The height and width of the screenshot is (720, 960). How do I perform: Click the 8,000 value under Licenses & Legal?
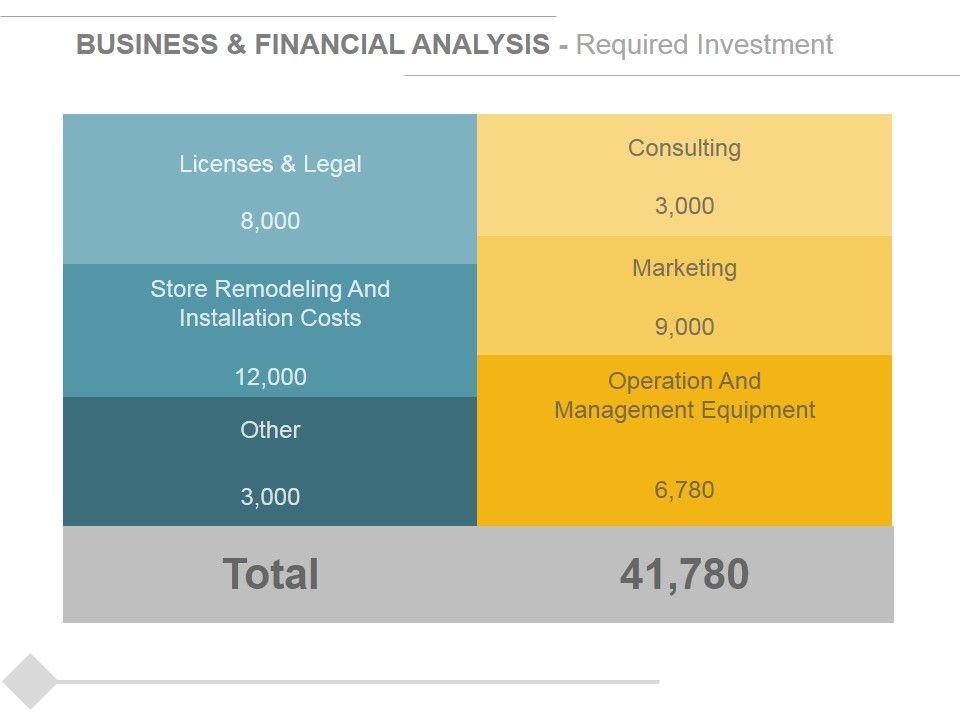pos(270,221)
